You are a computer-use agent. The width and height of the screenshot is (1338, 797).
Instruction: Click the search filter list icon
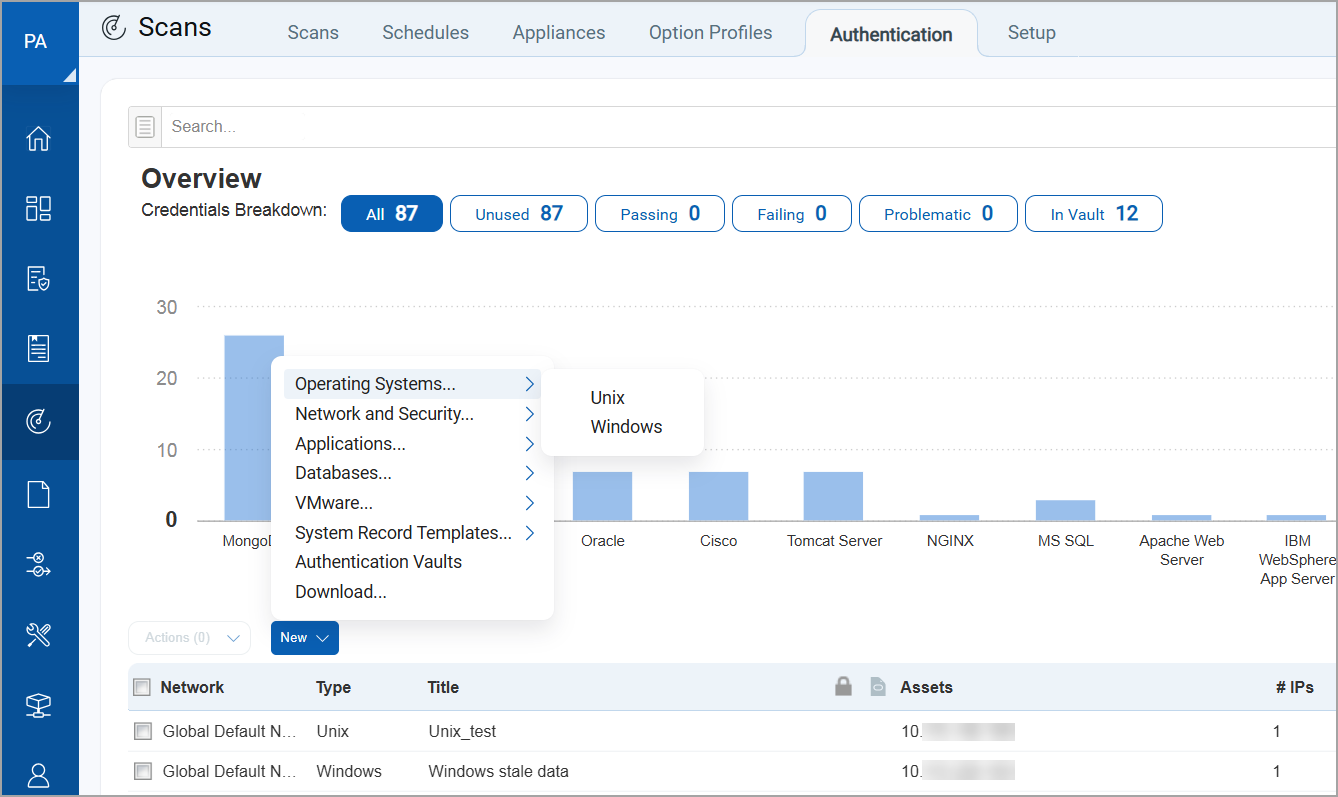click(x=145, y=127)
